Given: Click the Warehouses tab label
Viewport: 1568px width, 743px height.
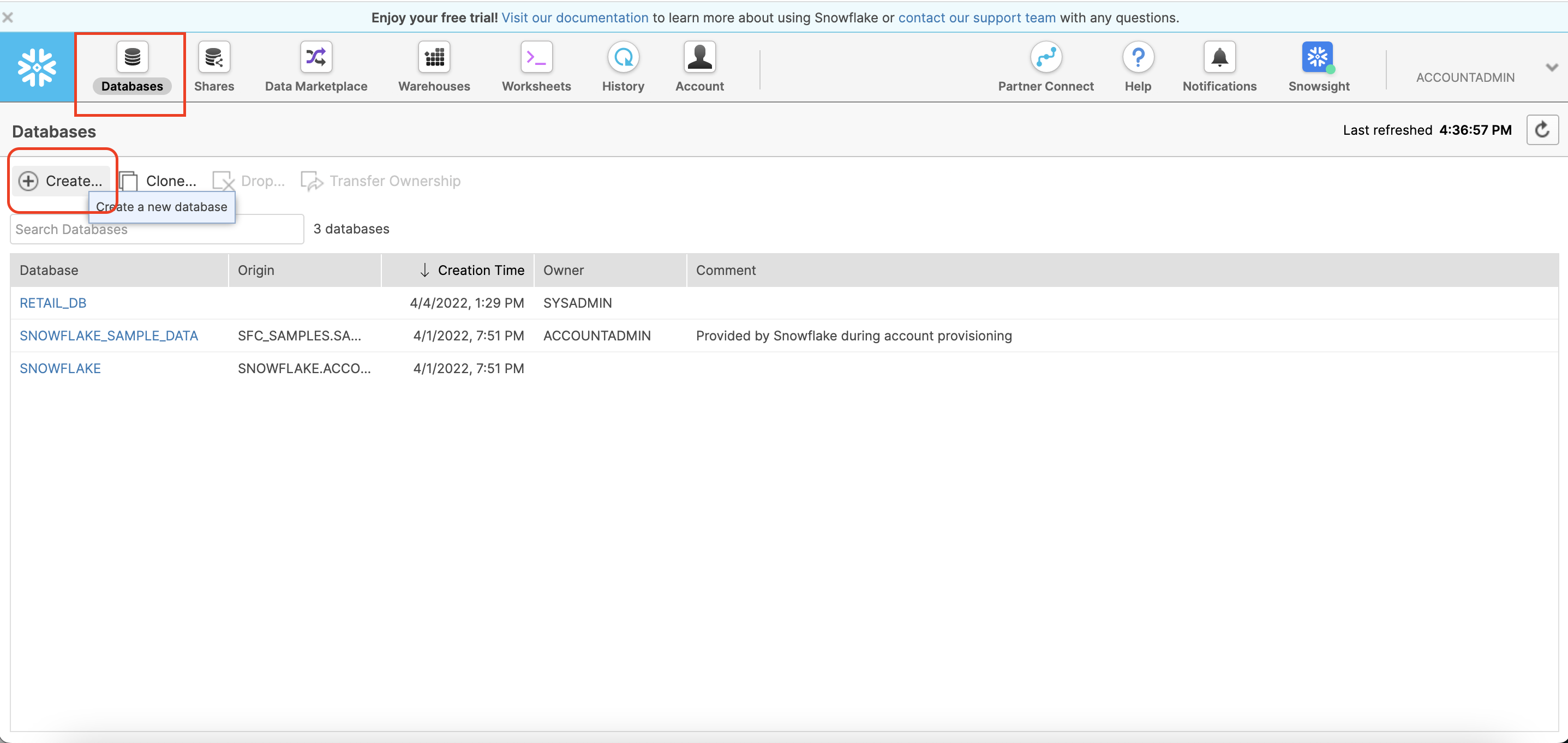Looking at the screenshot, I should point(434,86).
